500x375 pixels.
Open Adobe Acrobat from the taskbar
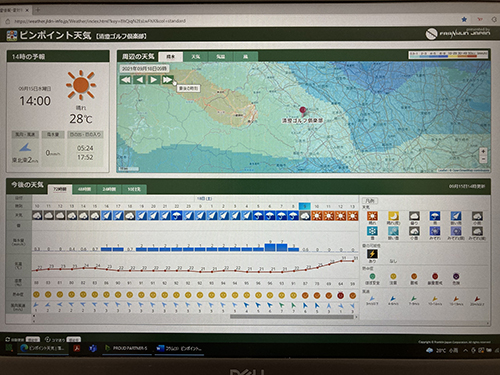pyautogui.click(x=77, y=349)
